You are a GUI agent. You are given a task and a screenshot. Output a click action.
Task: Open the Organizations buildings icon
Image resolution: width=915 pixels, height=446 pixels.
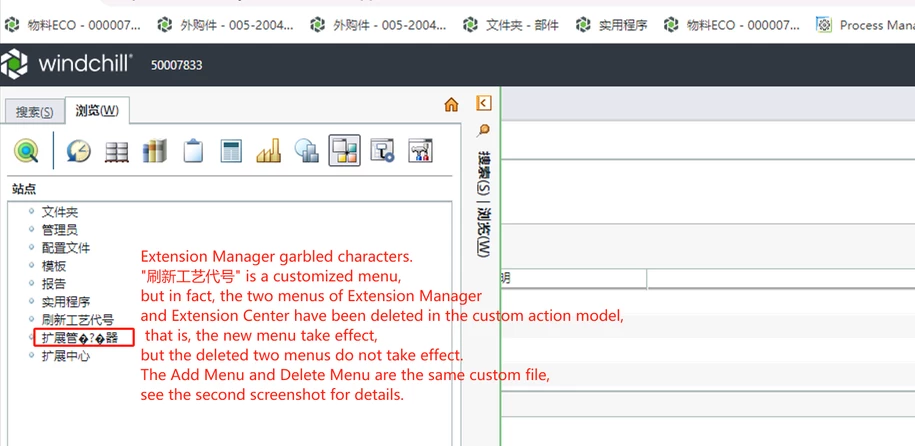coord(306,151)
